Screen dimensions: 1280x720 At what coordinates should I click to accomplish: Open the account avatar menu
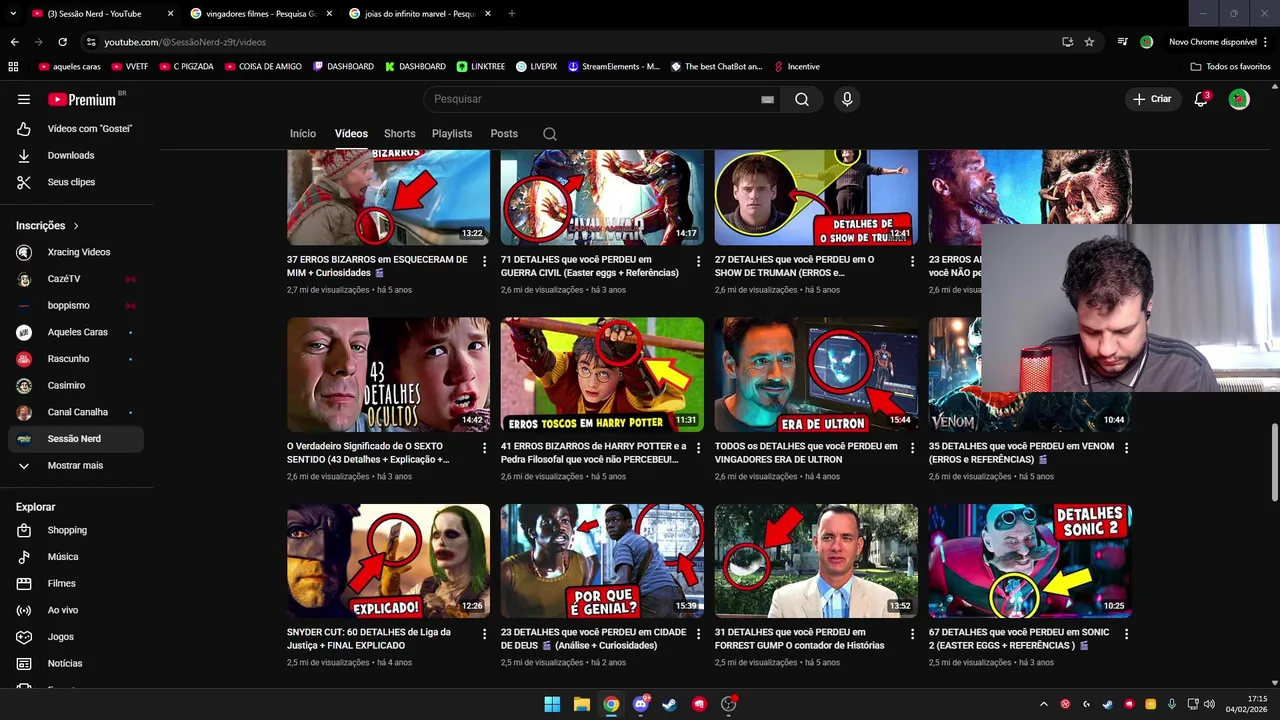coord(1239,99)
